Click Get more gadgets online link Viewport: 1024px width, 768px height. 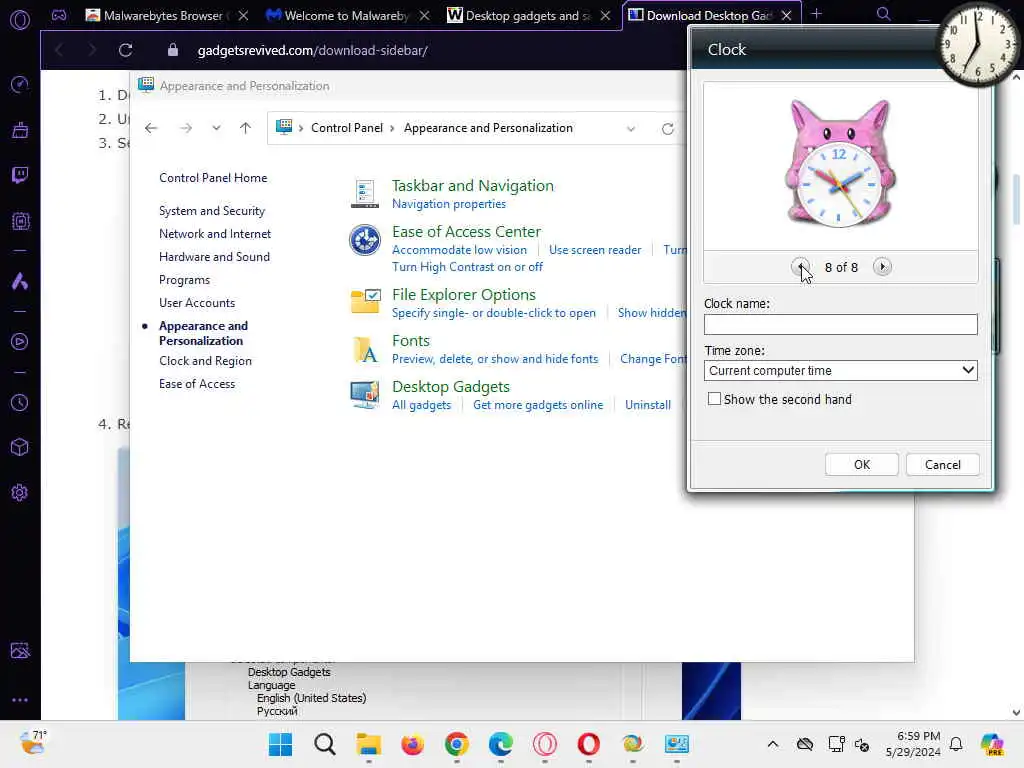537,405
